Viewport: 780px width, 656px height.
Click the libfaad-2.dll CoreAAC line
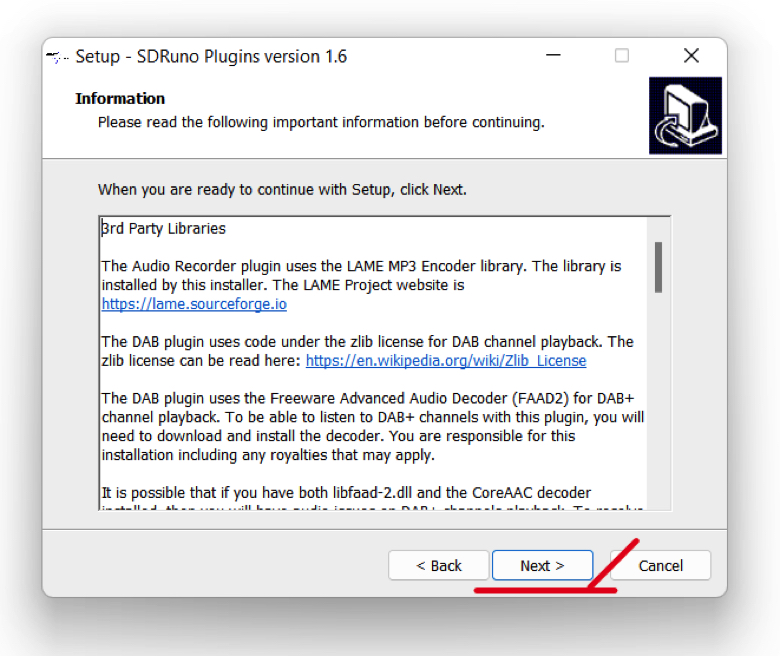346,492
